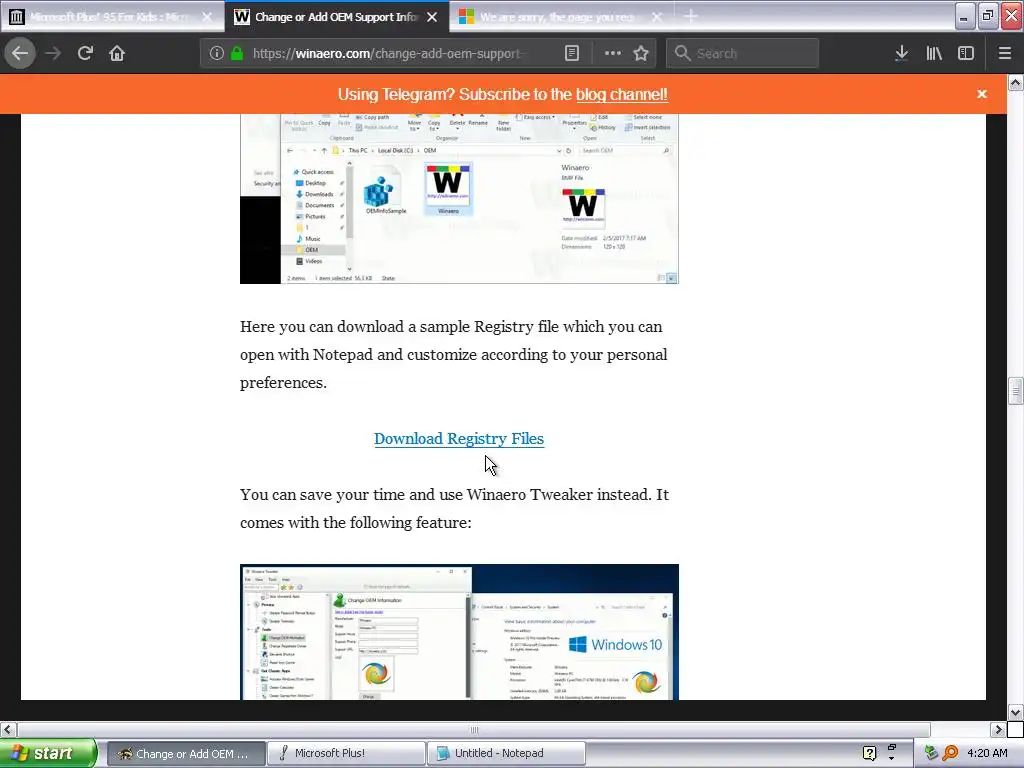Open the Firefox home page

click(117, 53)
